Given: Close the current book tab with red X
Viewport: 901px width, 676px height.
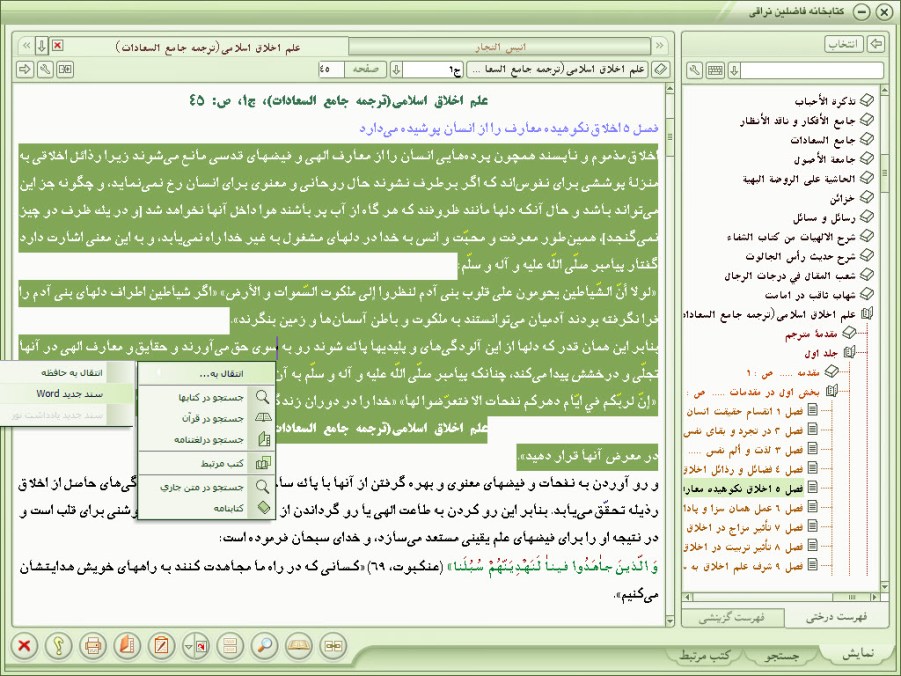Looking at the screenshot, I should [57, 45].
